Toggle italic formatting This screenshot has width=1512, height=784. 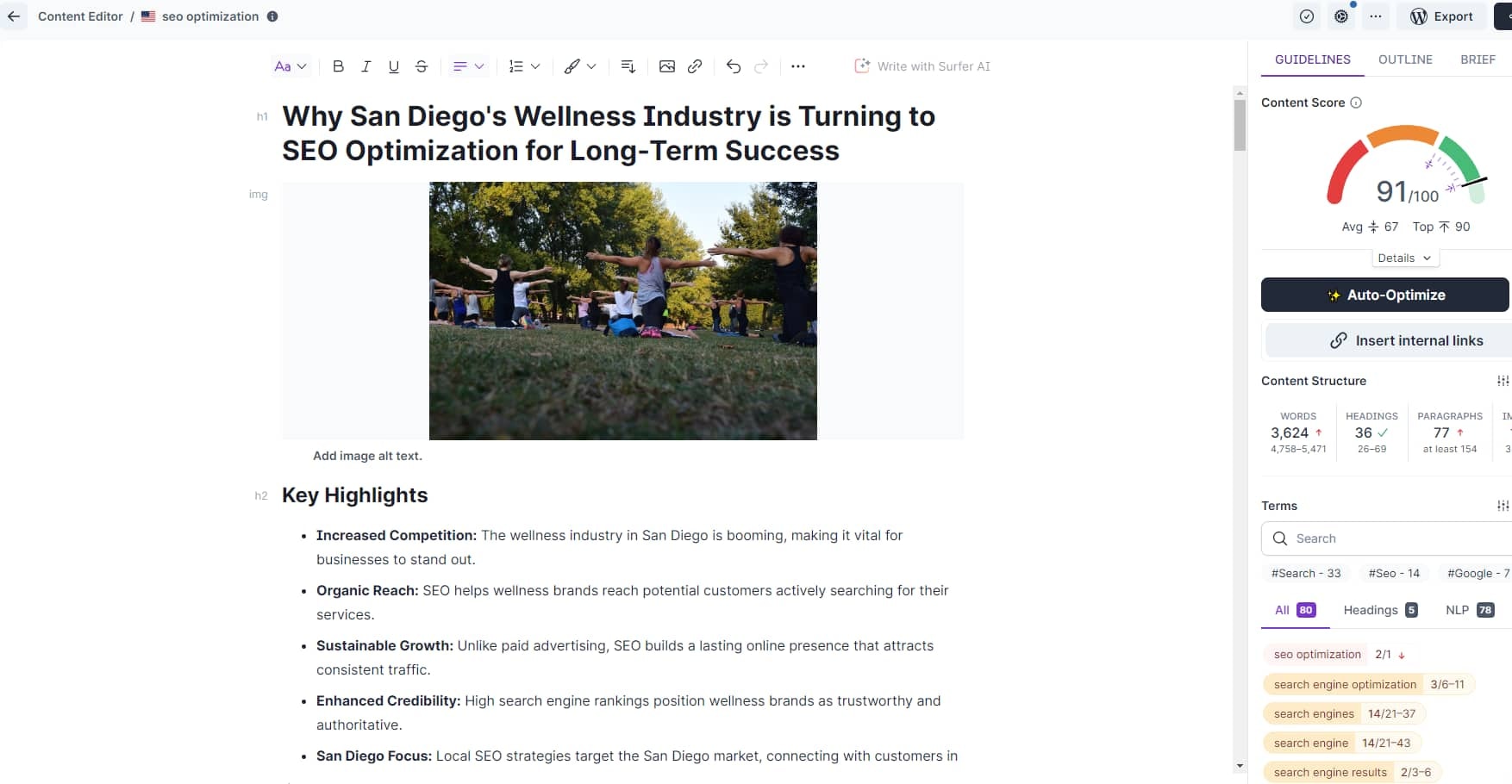(x=366, y=66)
